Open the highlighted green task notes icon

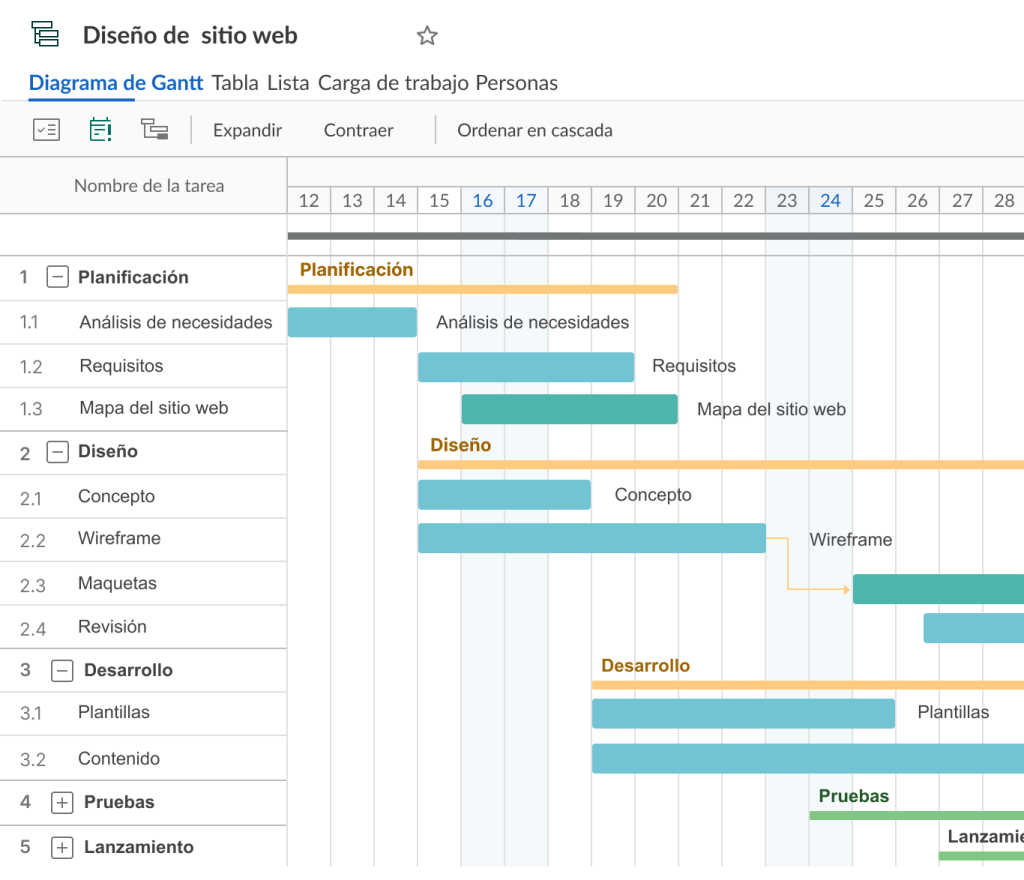coord(99,130)
